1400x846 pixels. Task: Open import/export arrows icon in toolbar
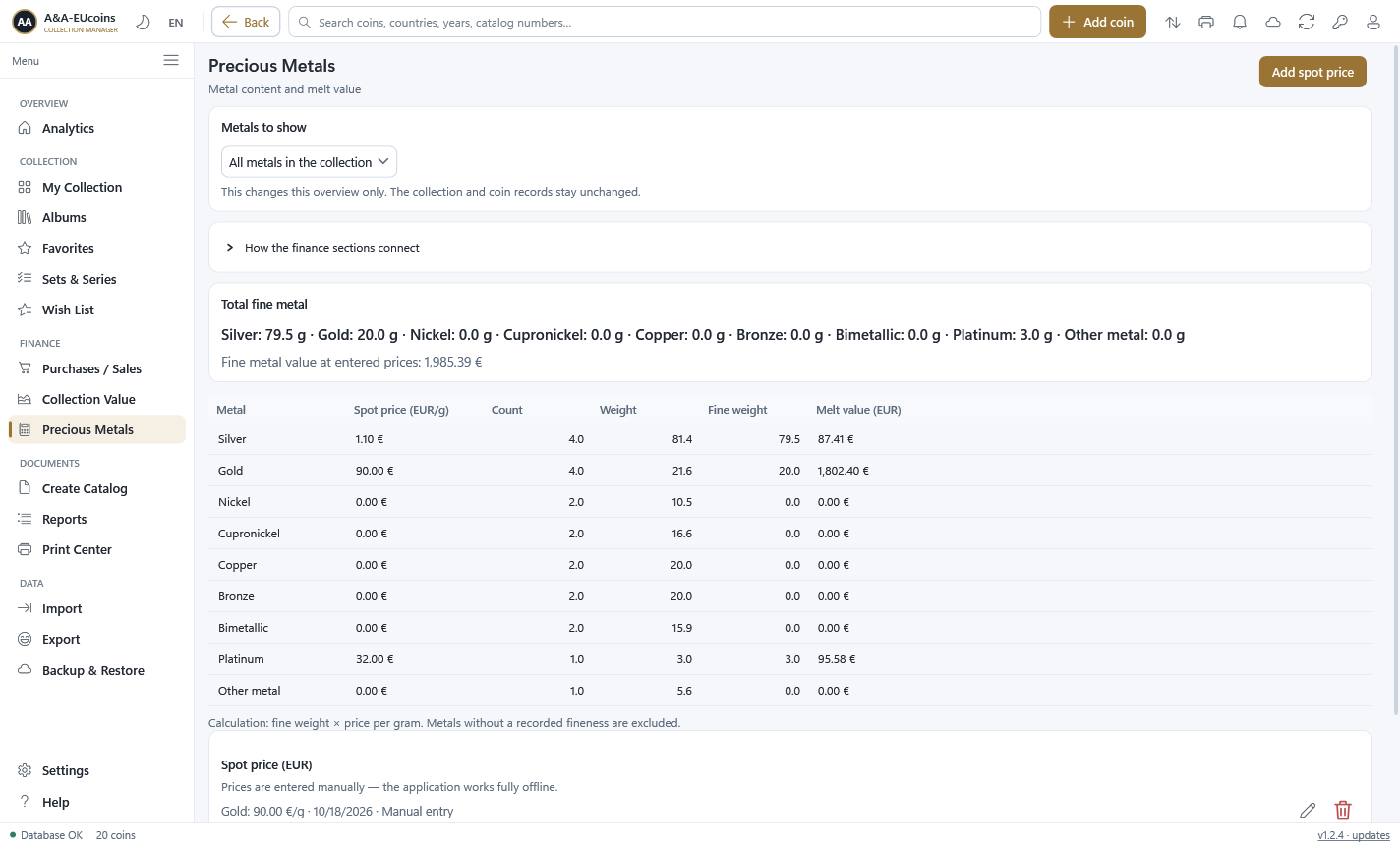point(1173,22)
